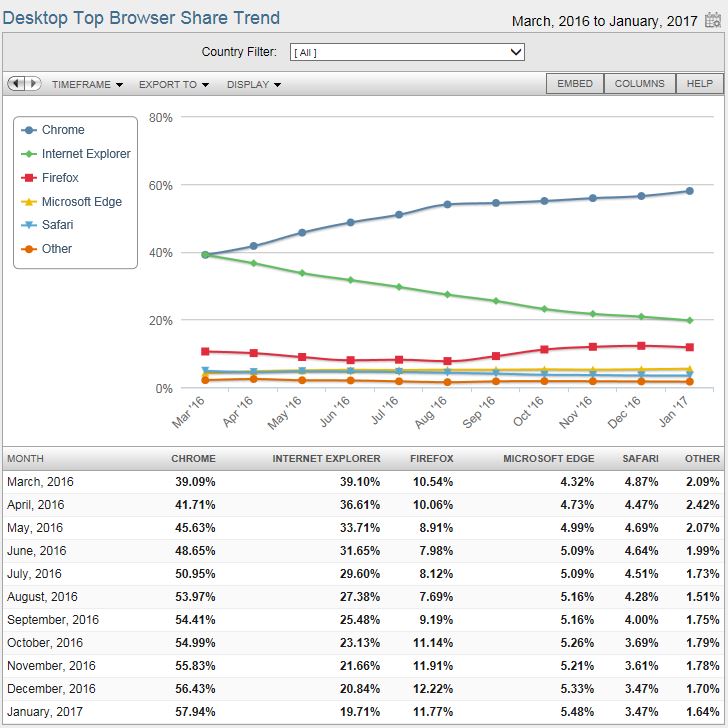Click the Nov '16 x-axis label
Image resolution: width=728 pixels, height=728 pixels.
[x=575, y=412]
